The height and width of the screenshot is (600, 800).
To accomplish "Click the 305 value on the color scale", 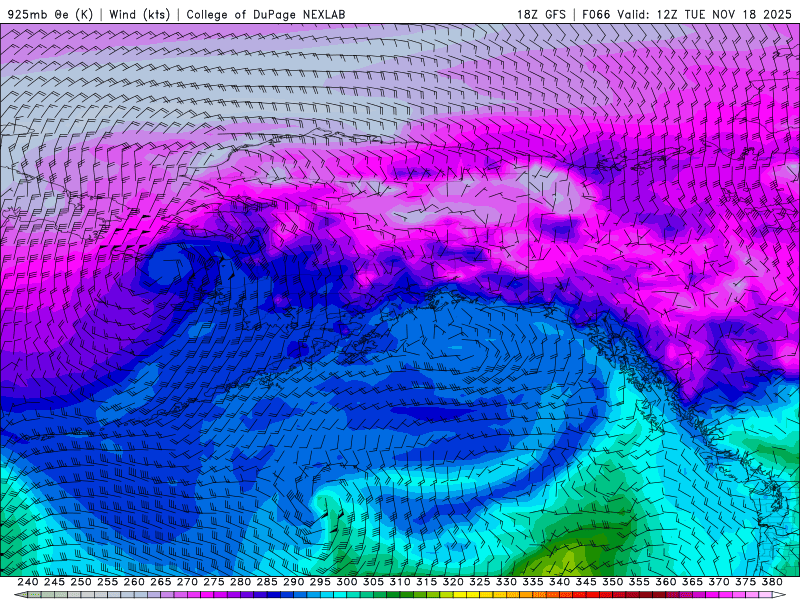I will click(373, 582).
